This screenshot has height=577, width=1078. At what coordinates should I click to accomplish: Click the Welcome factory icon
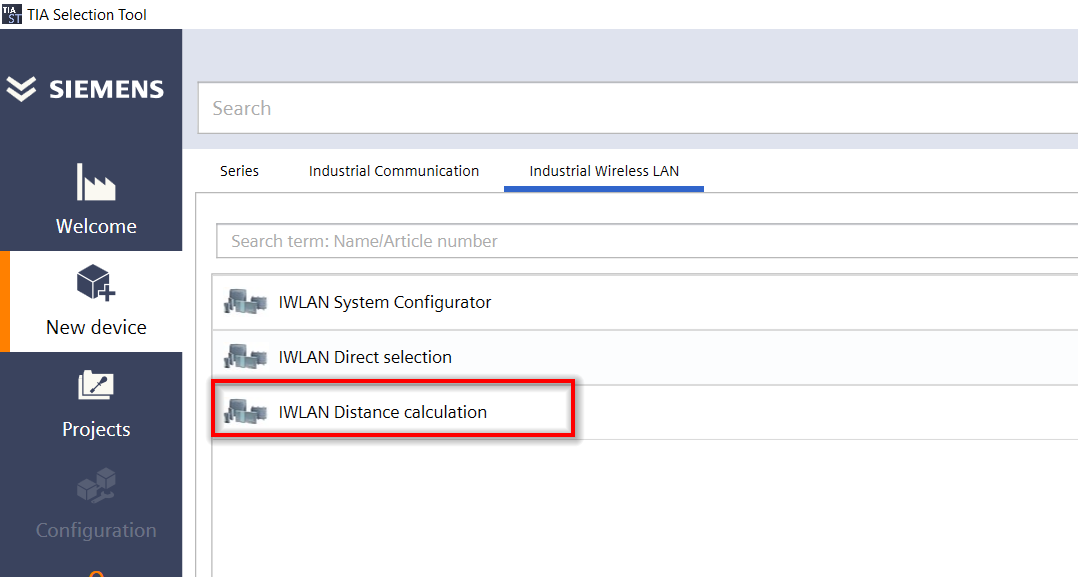(x=96, y=183)
